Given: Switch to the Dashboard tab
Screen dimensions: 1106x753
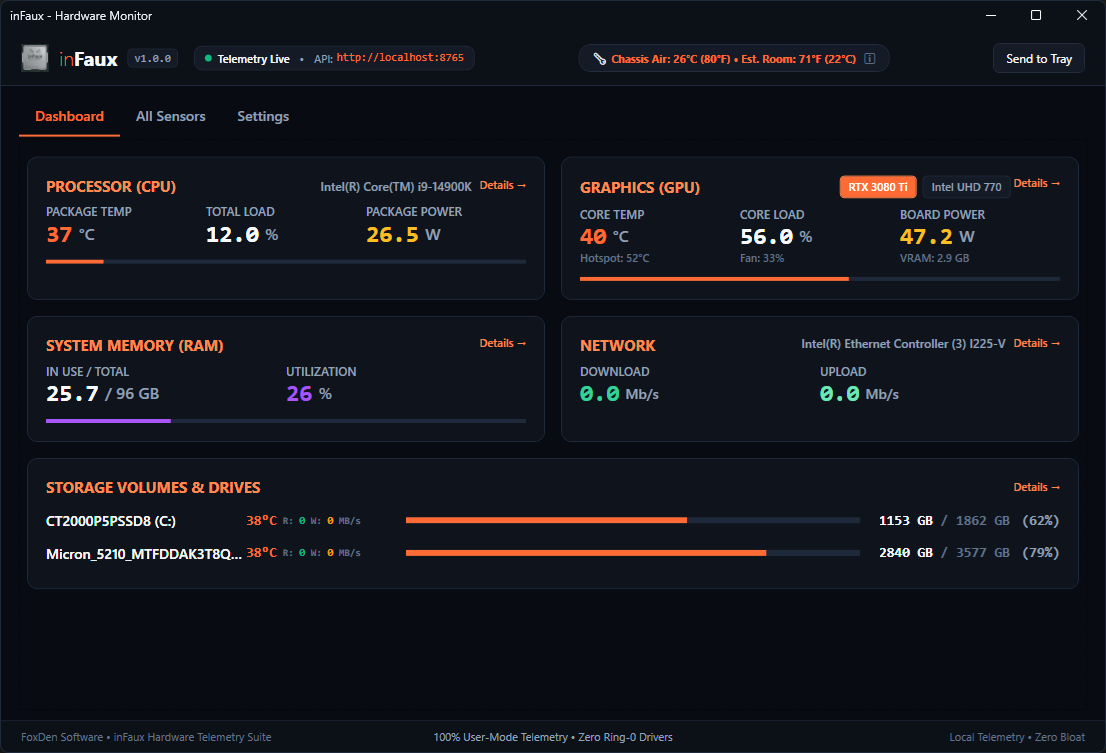Looking at the screenshot, I should 69,116.
